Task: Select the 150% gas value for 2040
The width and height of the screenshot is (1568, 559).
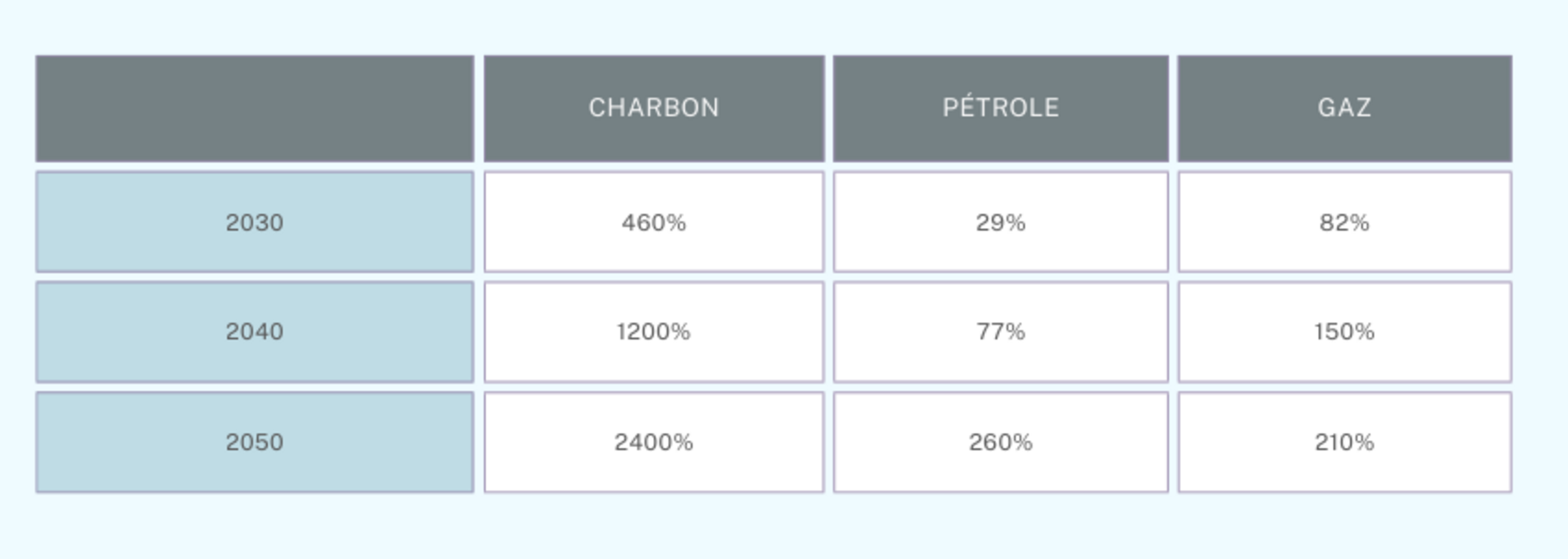Action: click(1344, 332)
